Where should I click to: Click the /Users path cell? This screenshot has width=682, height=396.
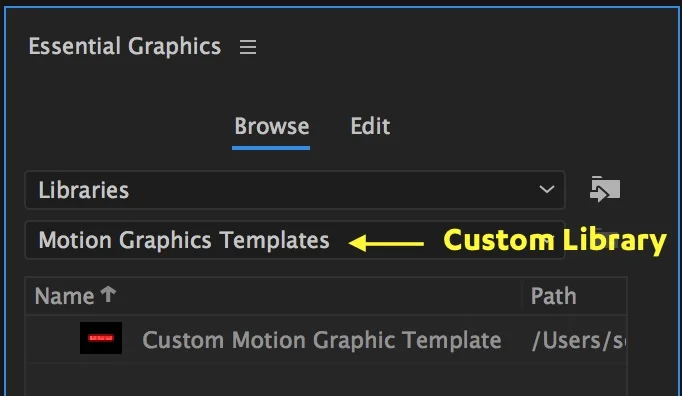coord(578,340)
